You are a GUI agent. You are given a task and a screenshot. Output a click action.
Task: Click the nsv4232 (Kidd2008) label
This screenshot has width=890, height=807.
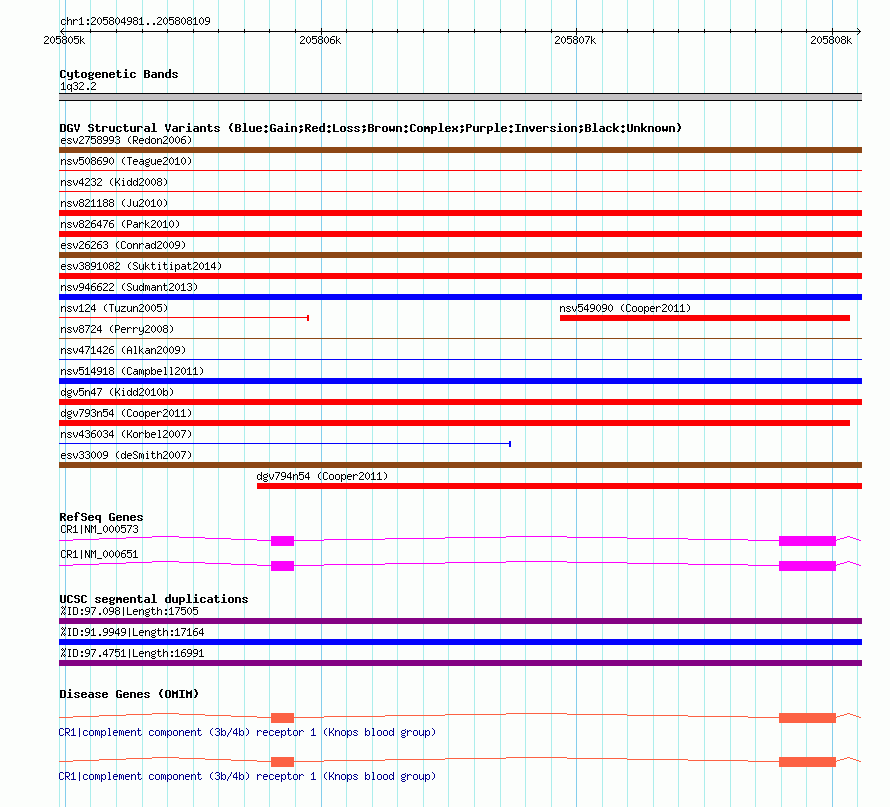114,182
